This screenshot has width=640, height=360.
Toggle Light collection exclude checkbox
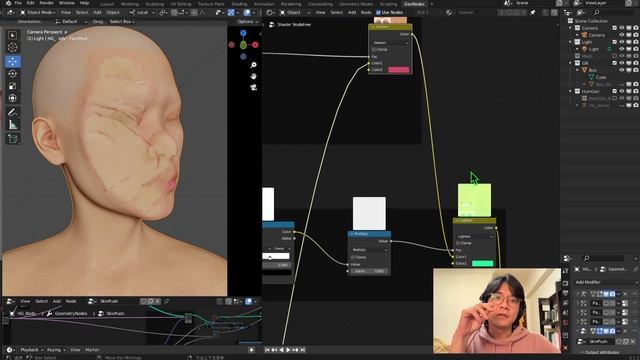615,42
